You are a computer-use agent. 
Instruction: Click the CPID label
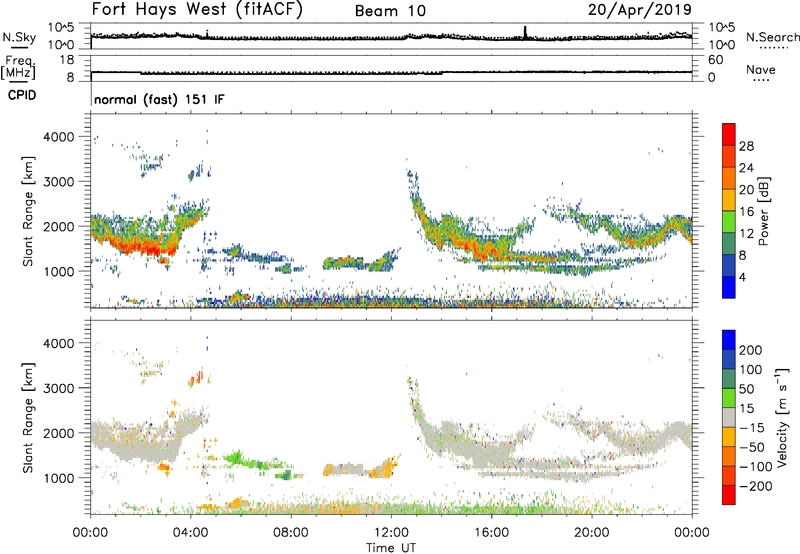(x=17, y=98)
